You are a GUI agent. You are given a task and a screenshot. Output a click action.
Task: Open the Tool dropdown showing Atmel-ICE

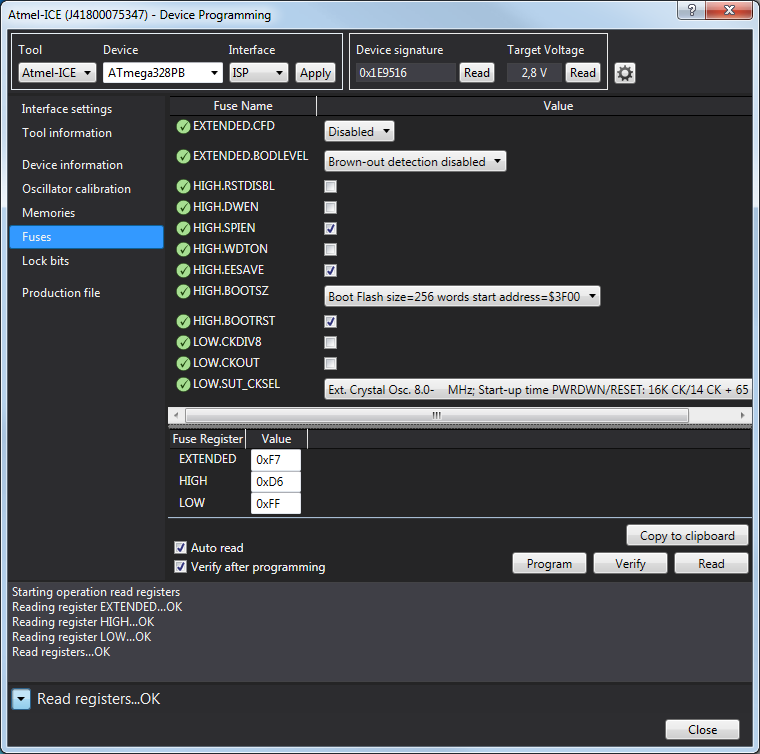click(x=57, y=73)
